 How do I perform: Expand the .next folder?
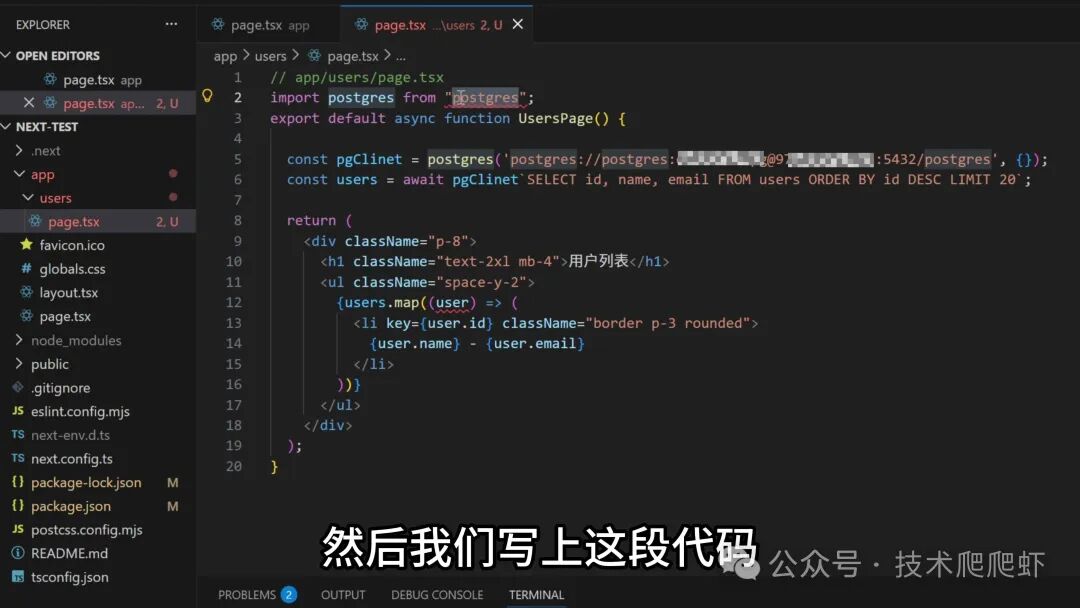point(45,150)
